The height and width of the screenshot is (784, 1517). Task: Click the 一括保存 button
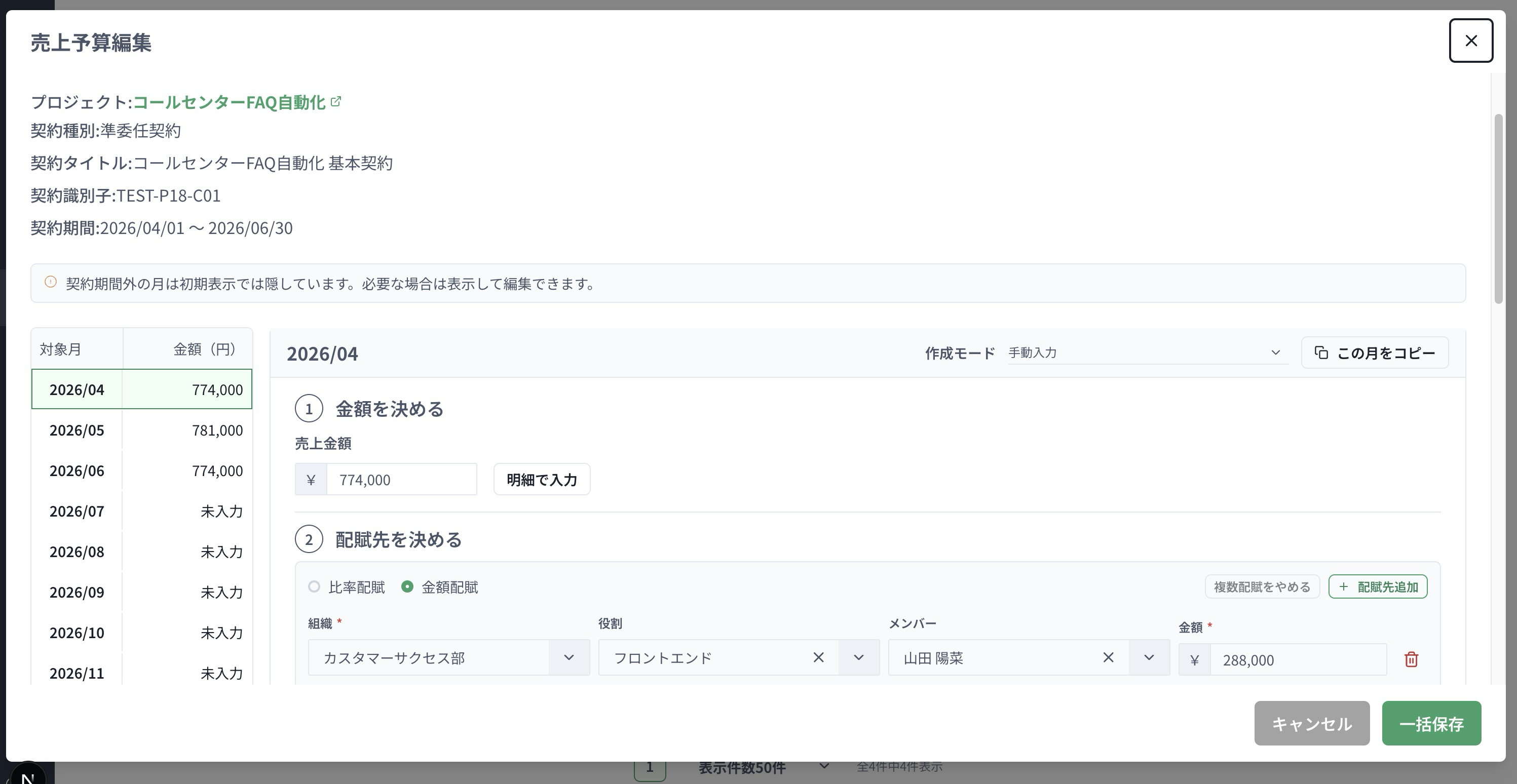1431,723
